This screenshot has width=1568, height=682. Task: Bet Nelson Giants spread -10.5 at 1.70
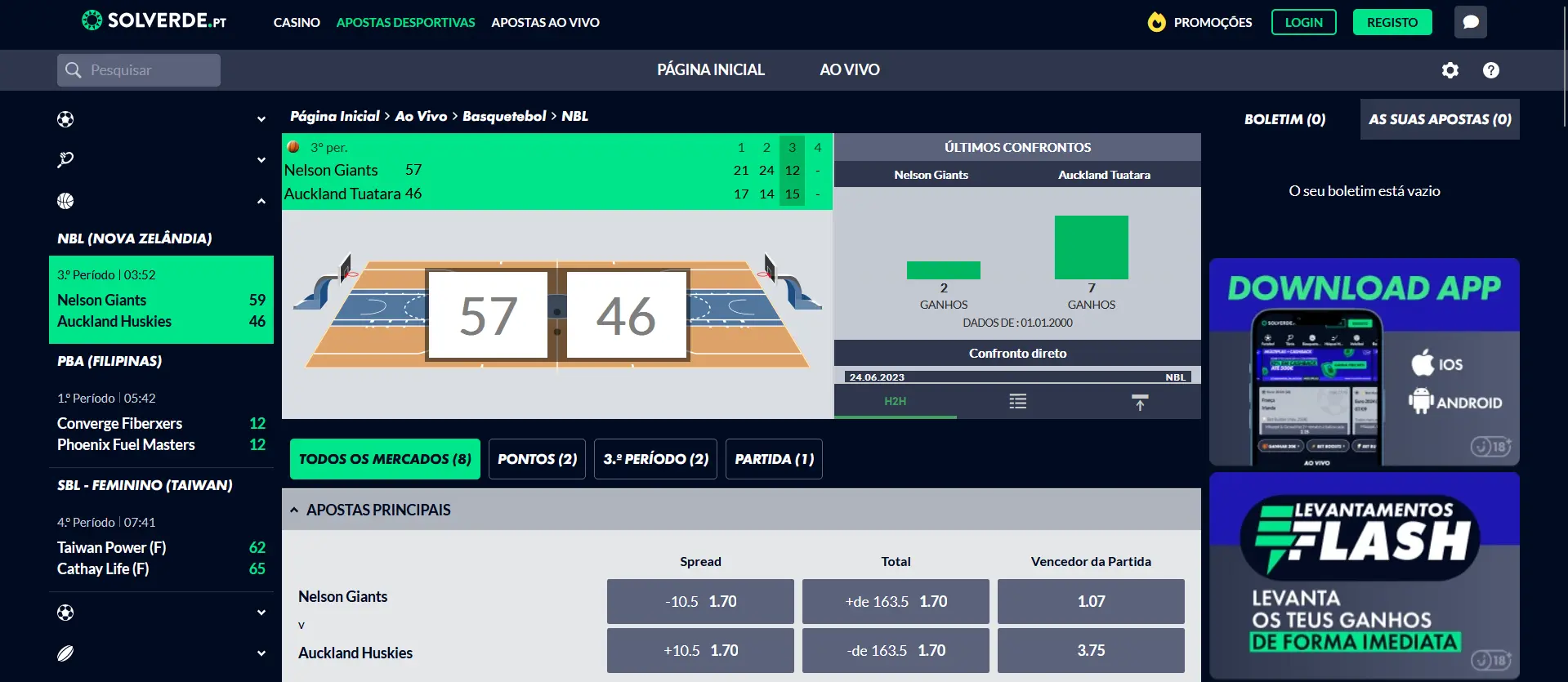pyautogui.click(x=700, y=602)
